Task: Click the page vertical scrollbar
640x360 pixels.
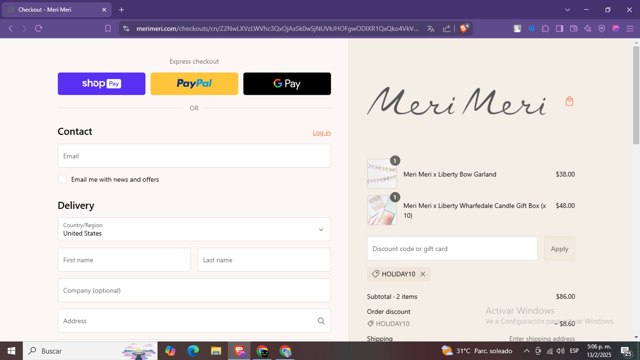Action: click(636, 95)
